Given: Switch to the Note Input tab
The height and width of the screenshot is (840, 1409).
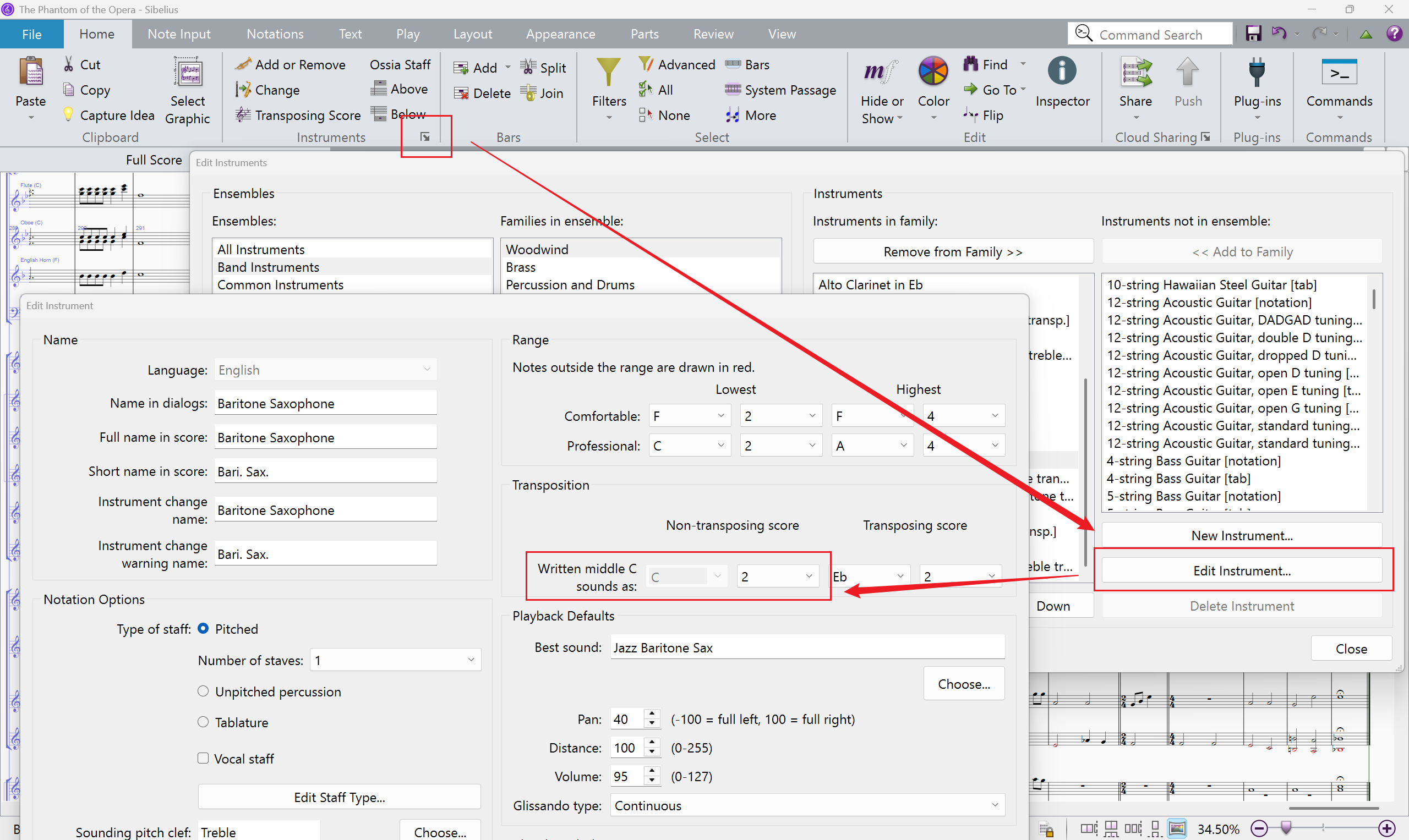Looking at the screenshot, I should click(178, 34).
